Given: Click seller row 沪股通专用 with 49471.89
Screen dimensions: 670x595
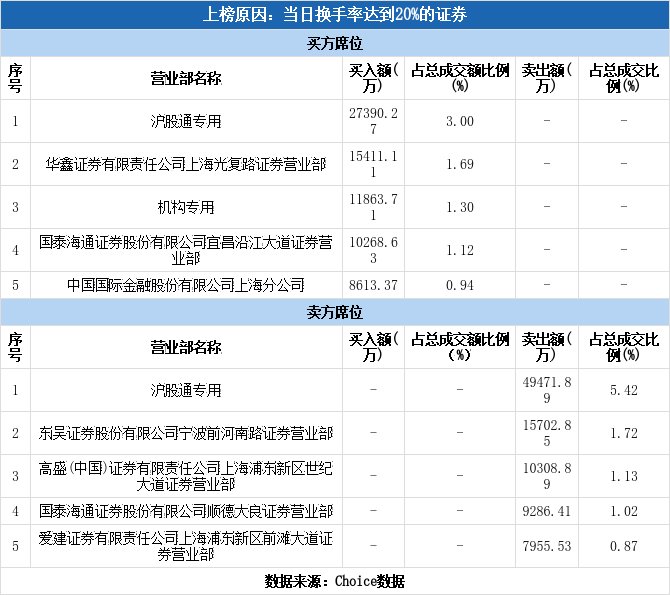Looking at the screenshot, I should (x=335, y=390).
